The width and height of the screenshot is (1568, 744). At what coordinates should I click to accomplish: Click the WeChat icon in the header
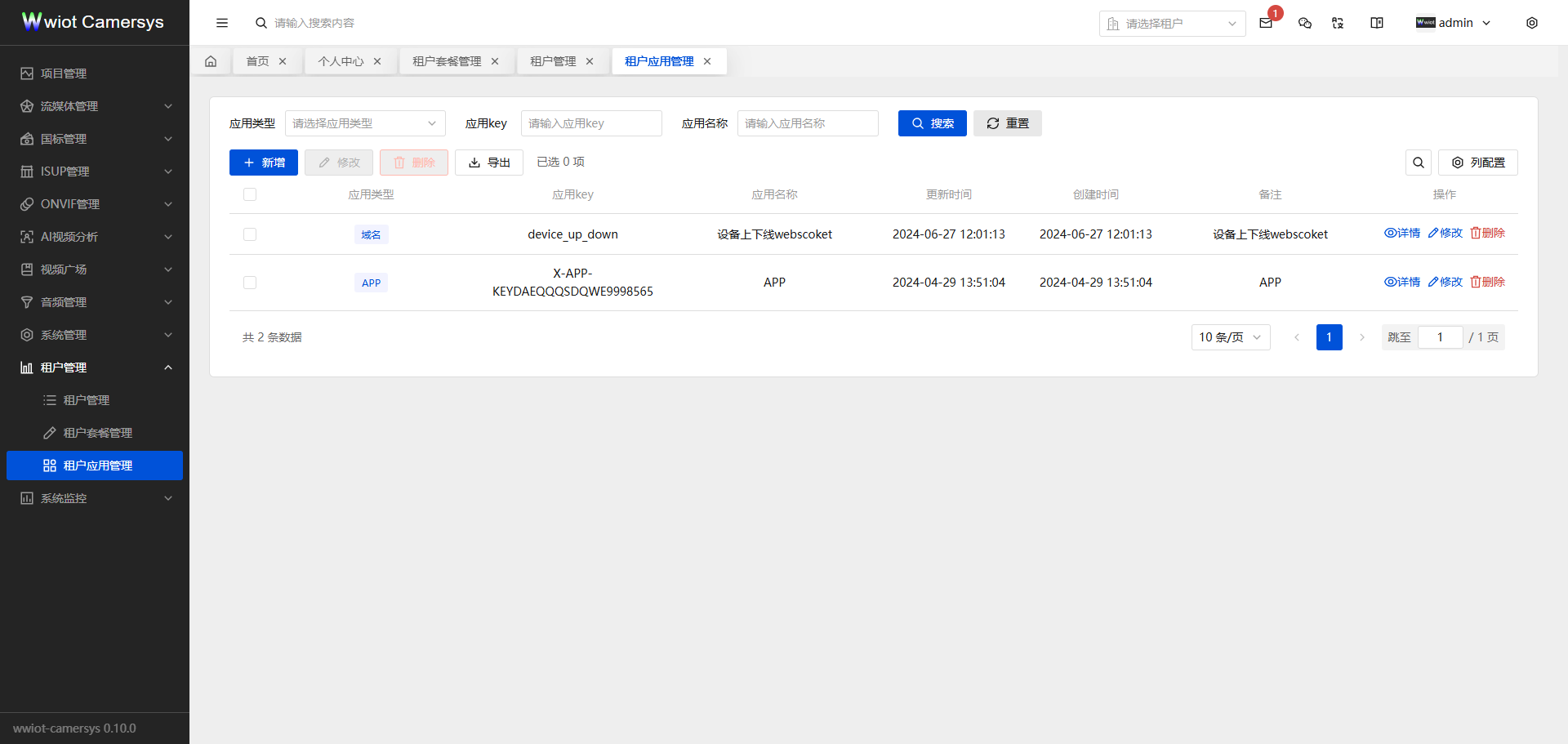[1304, 23]
